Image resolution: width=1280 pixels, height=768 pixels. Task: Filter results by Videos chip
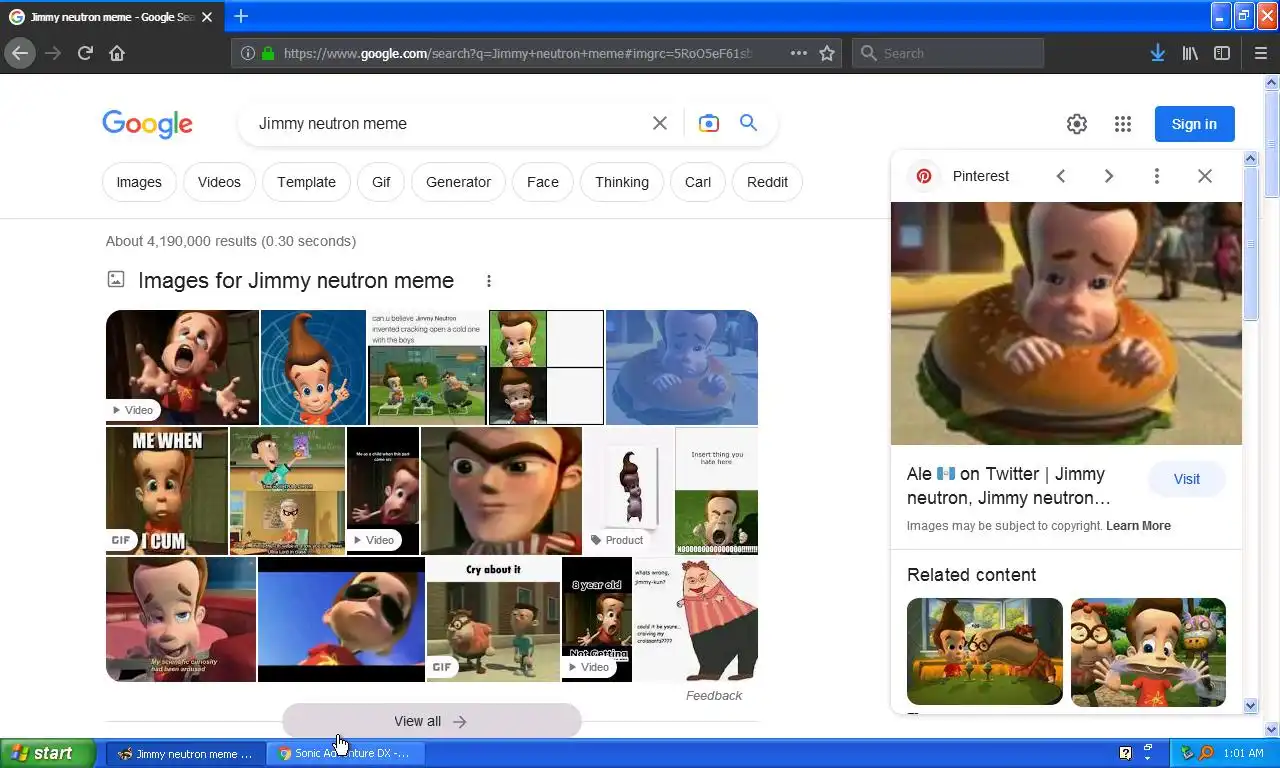[x=219, y=182]
